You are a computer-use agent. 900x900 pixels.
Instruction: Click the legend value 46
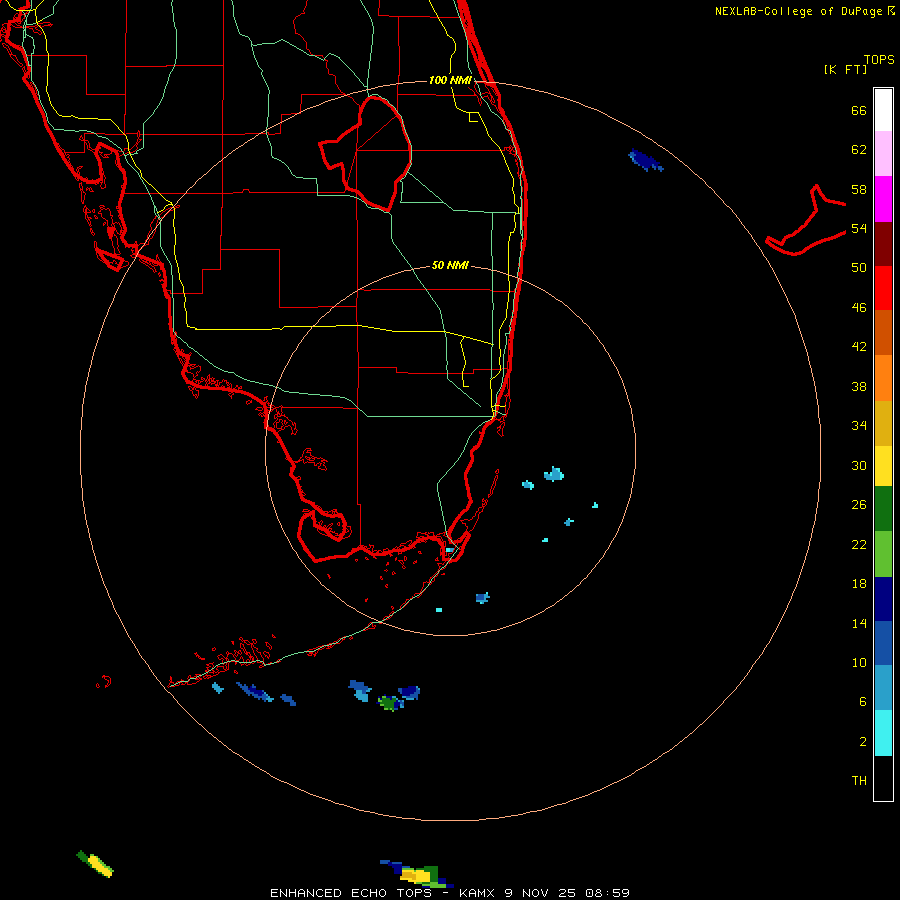(x=859, y=308)
